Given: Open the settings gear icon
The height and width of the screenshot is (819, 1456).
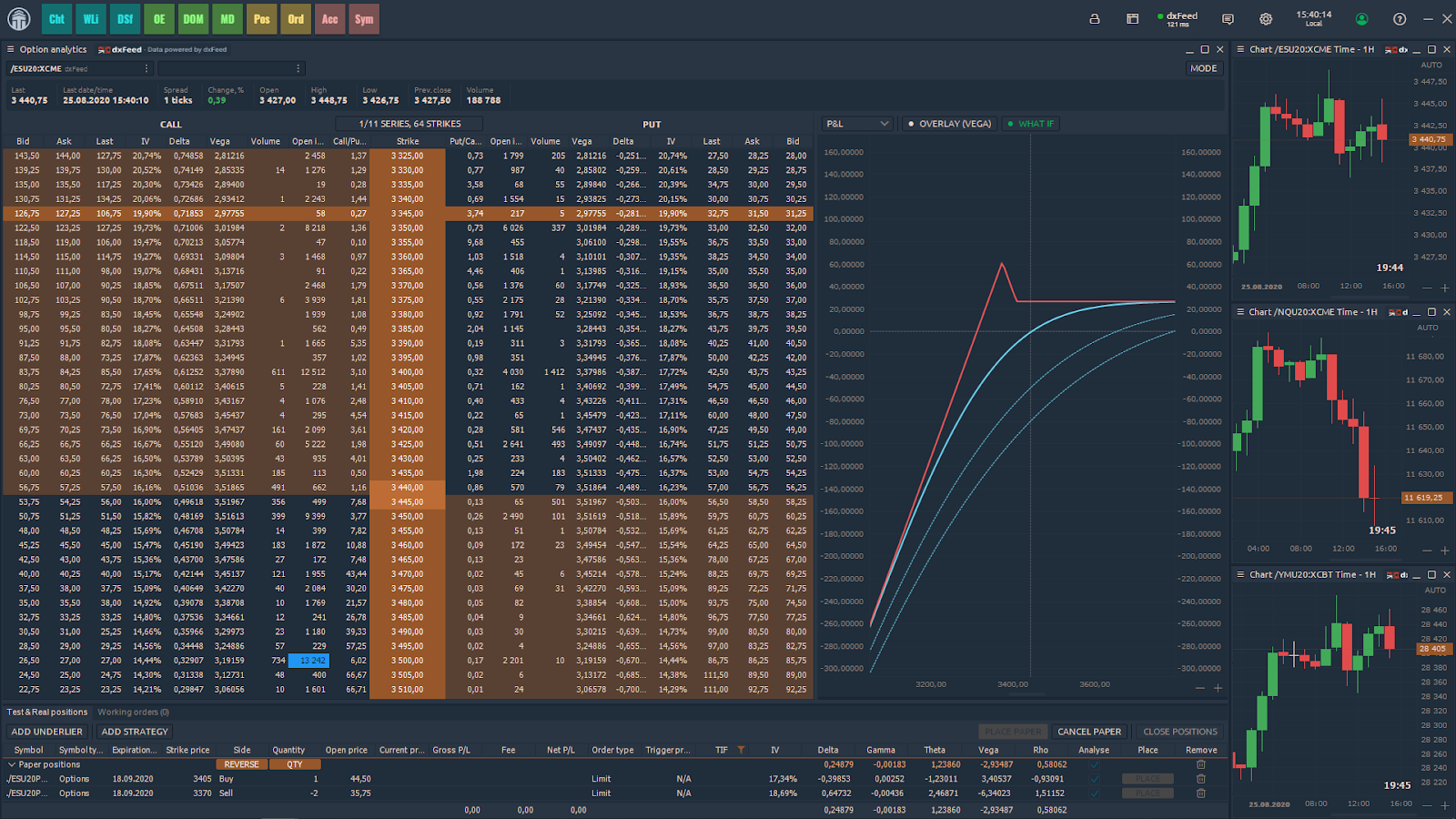Looking at the screenshot, I should click(1266, 19).
